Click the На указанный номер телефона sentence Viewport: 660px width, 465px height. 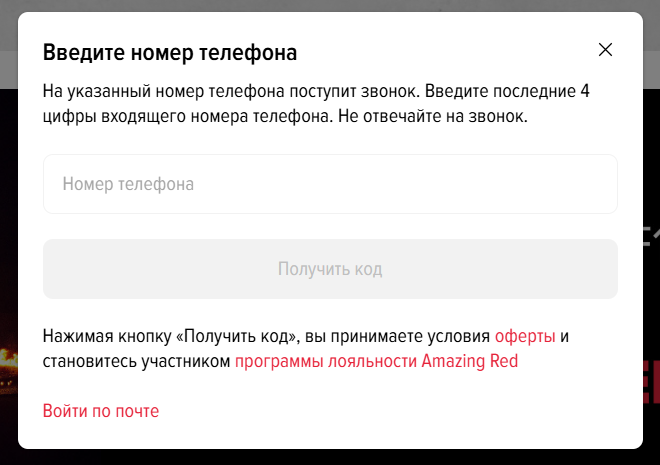(231, 91)
